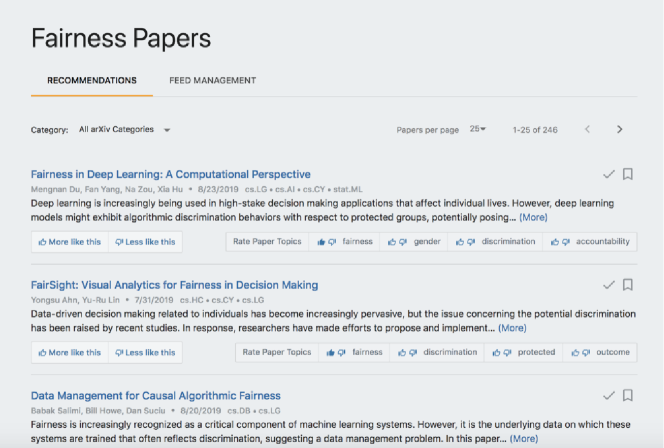Bookmark the Fairness in Deep Learning paper

point(628,174)
